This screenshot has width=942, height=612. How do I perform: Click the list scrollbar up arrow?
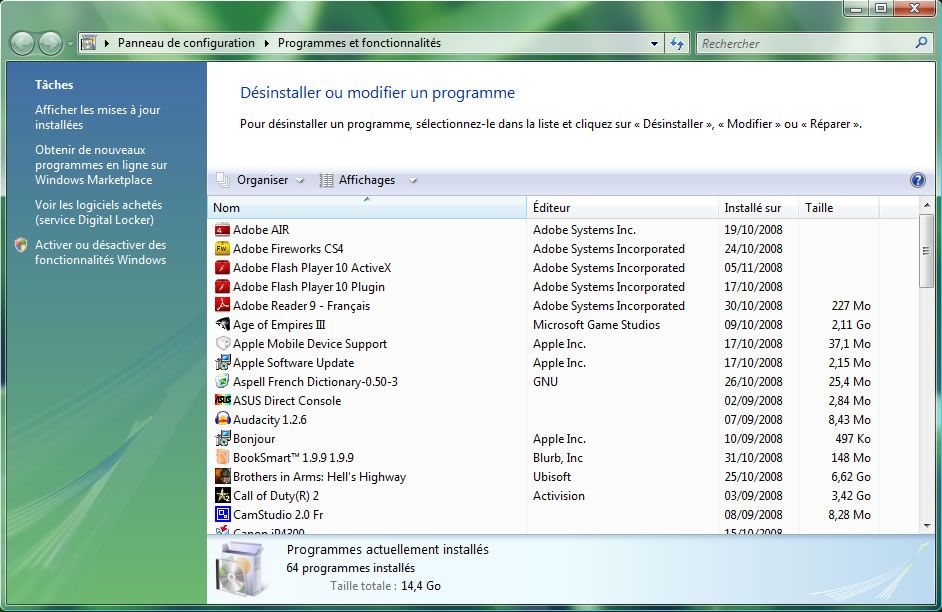click(x=926, y=205)
